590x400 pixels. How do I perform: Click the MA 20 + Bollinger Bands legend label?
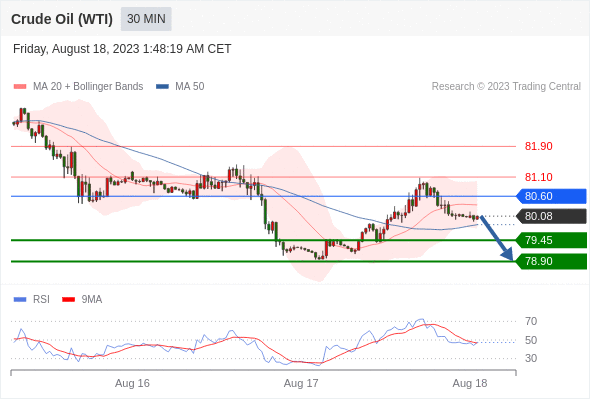(x=88, y=87)
